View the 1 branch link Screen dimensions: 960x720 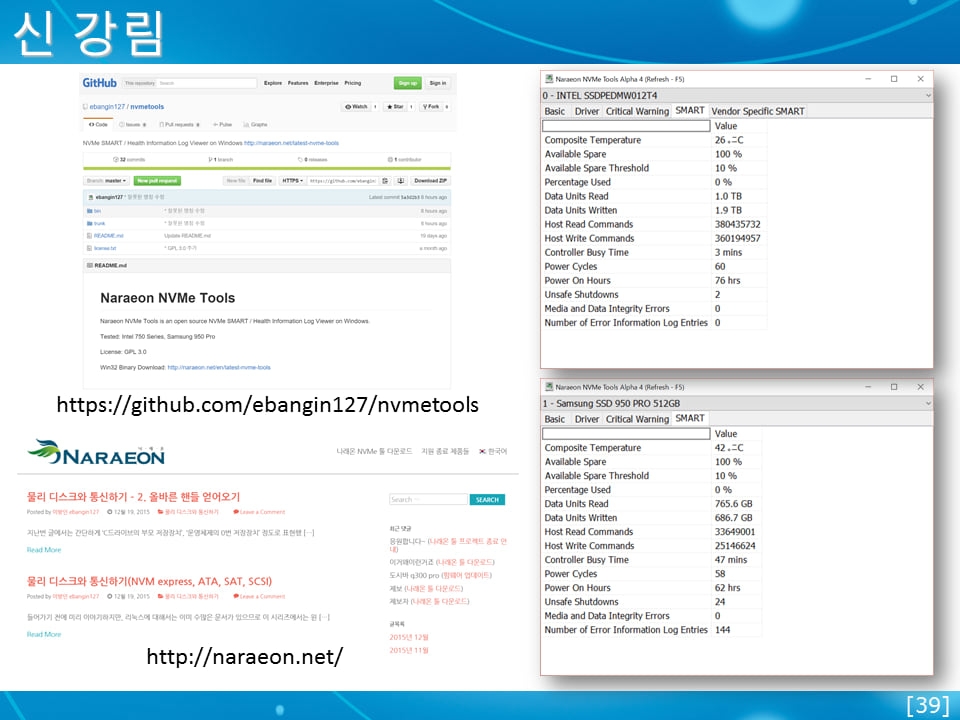[x=221, y=159]
